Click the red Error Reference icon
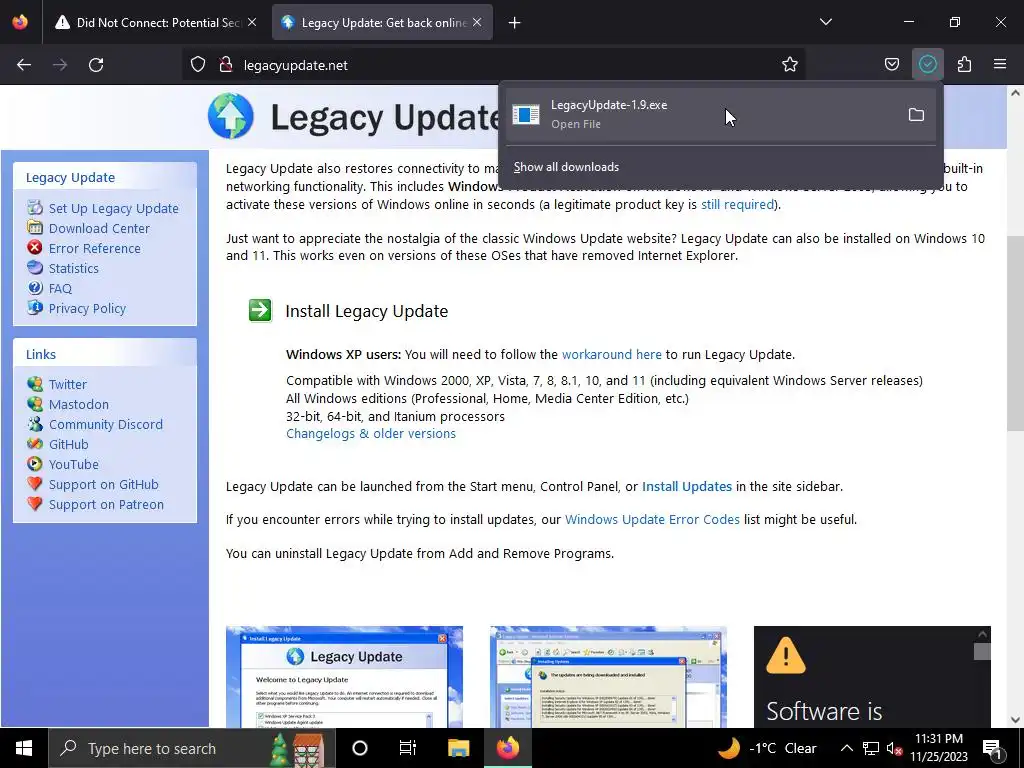 [x=35, y=248]
